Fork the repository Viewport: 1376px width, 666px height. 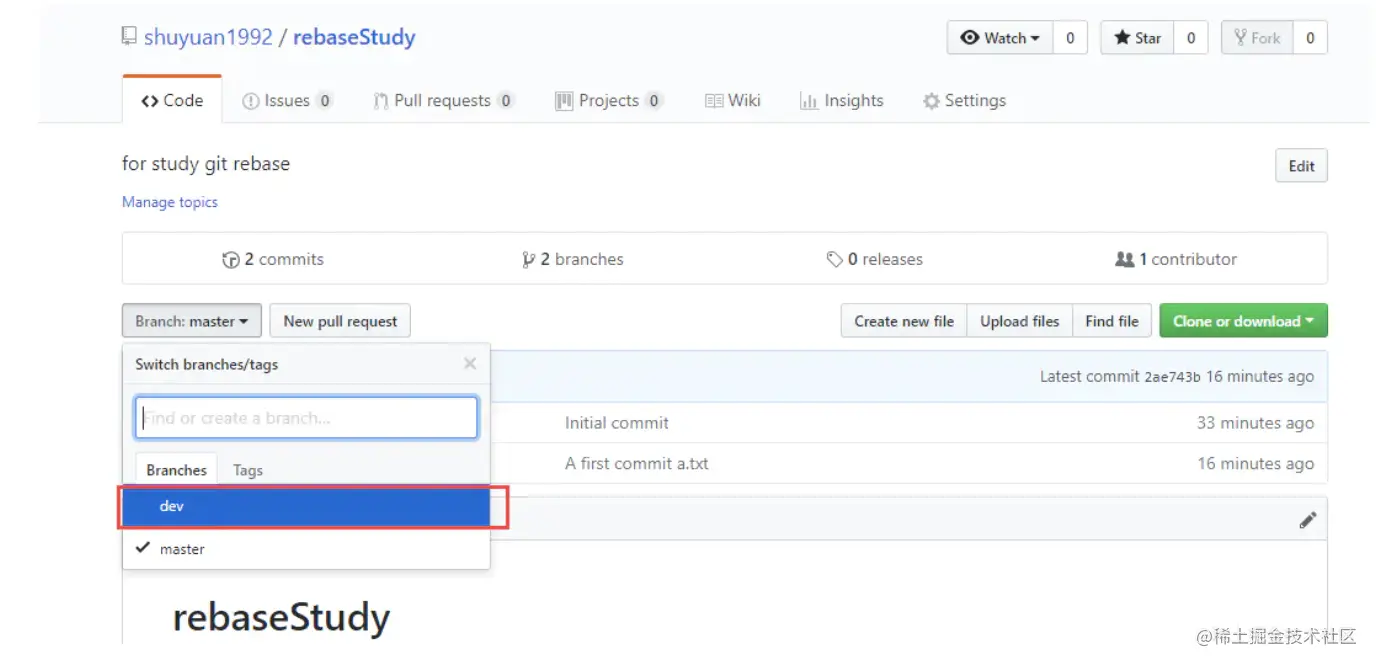(x=1257, y=38)
